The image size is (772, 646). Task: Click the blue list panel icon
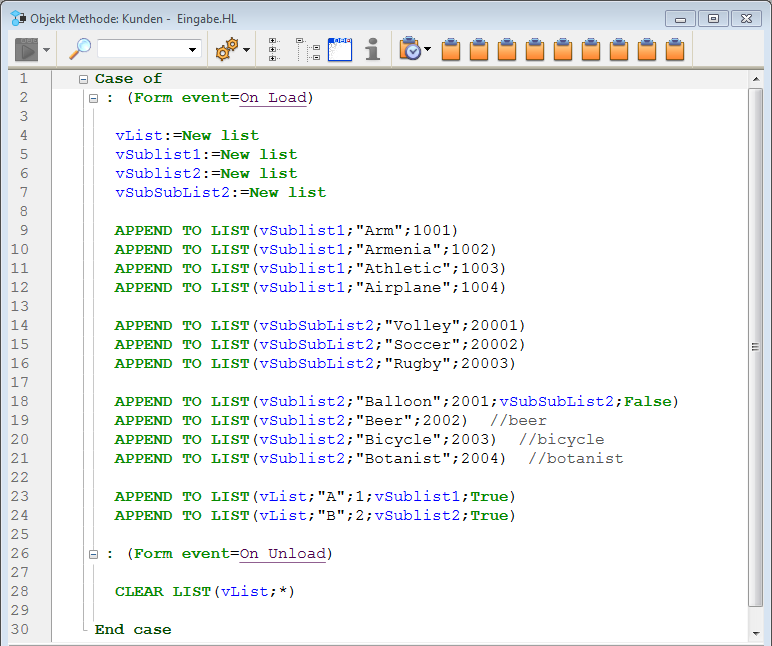pyautogui.click(x=340, y=49)
